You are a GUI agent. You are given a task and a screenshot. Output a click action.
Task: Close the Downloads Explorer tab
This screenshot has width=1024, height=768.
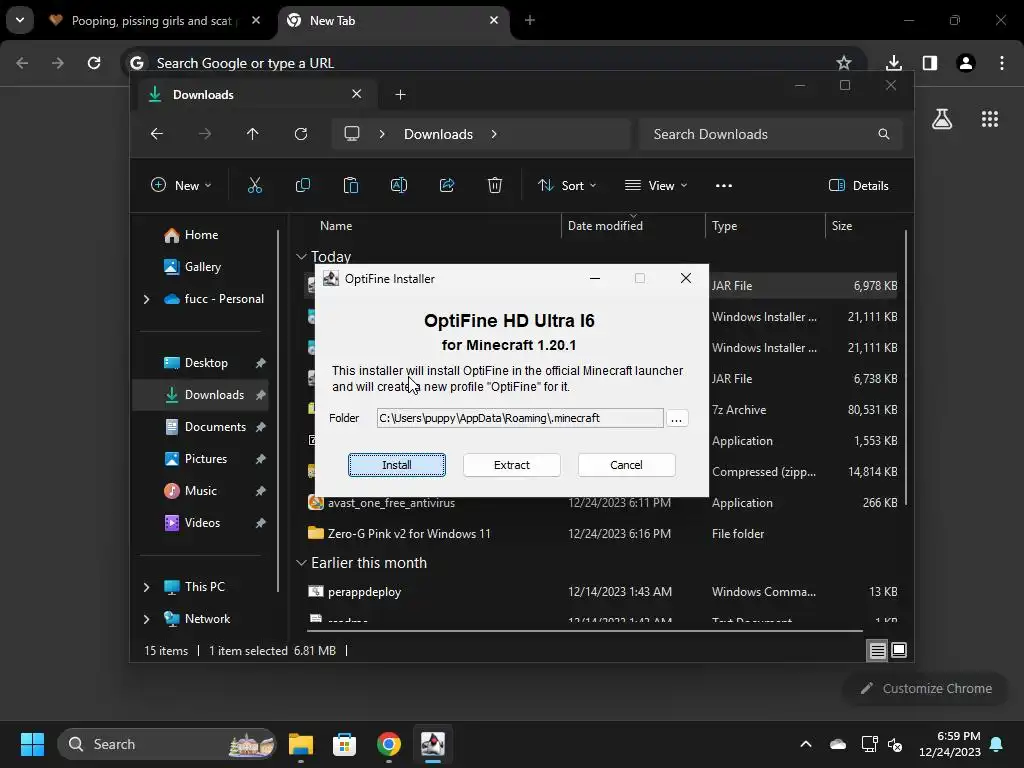(x=357, y=94)
